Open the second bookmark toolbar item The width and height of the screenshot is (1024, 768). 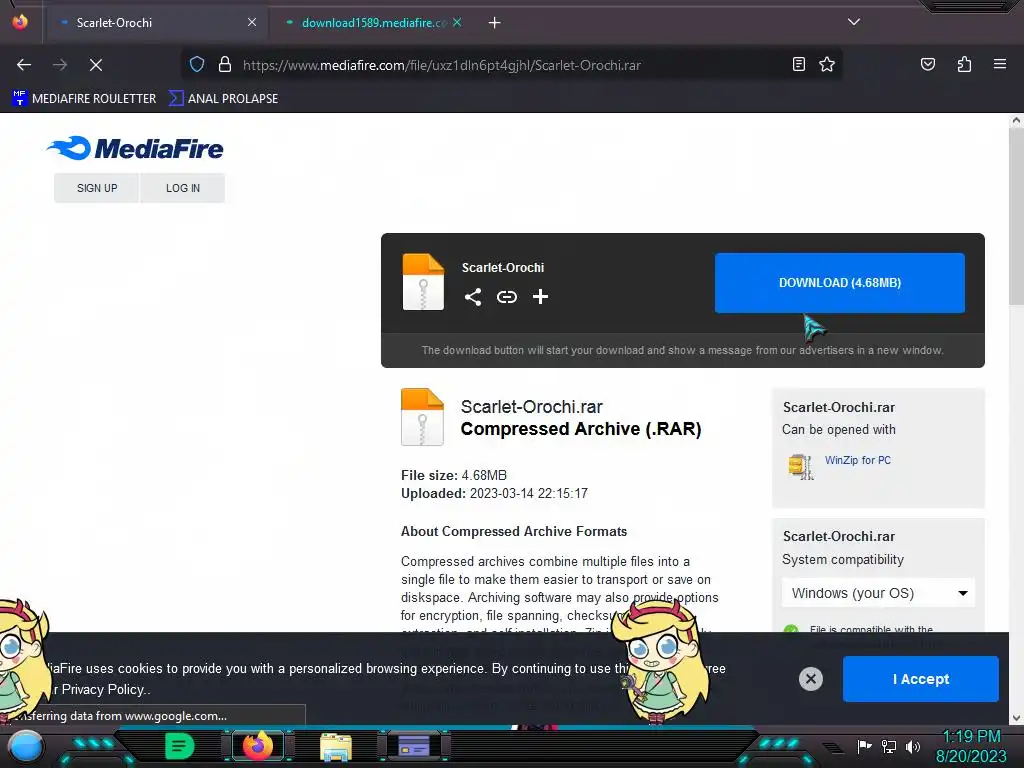click(x=223, y=99)
